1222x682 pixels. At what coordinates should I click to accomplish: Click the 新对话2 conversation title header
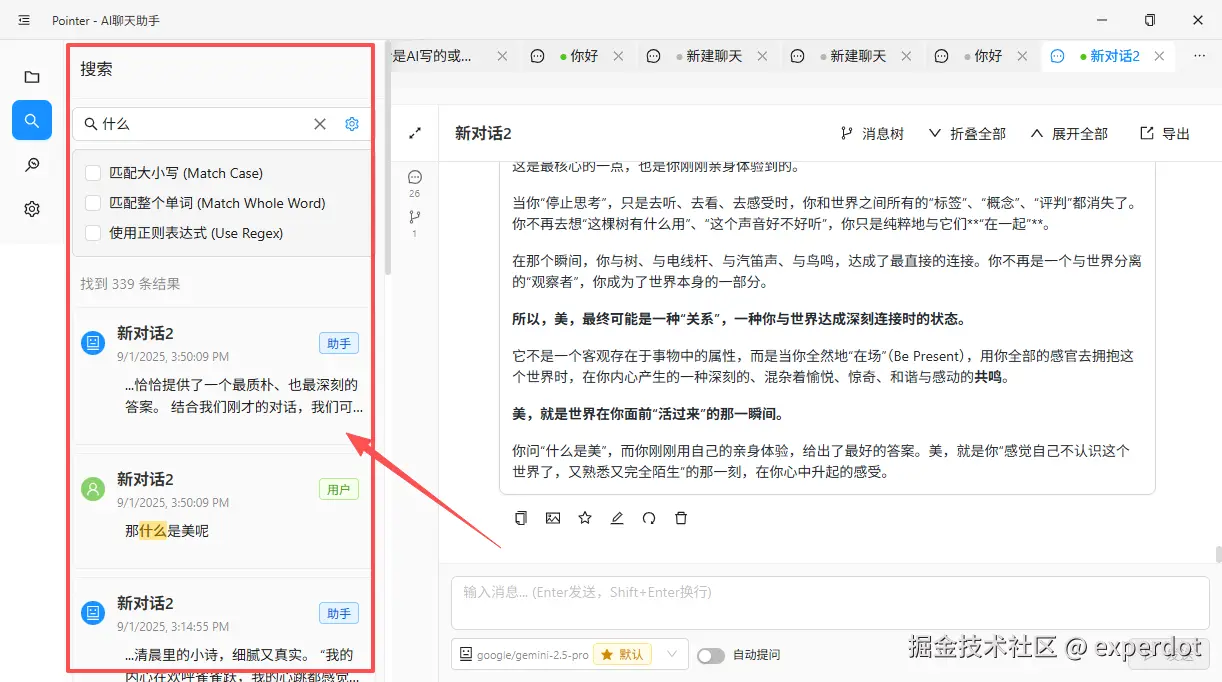(483, 133)
